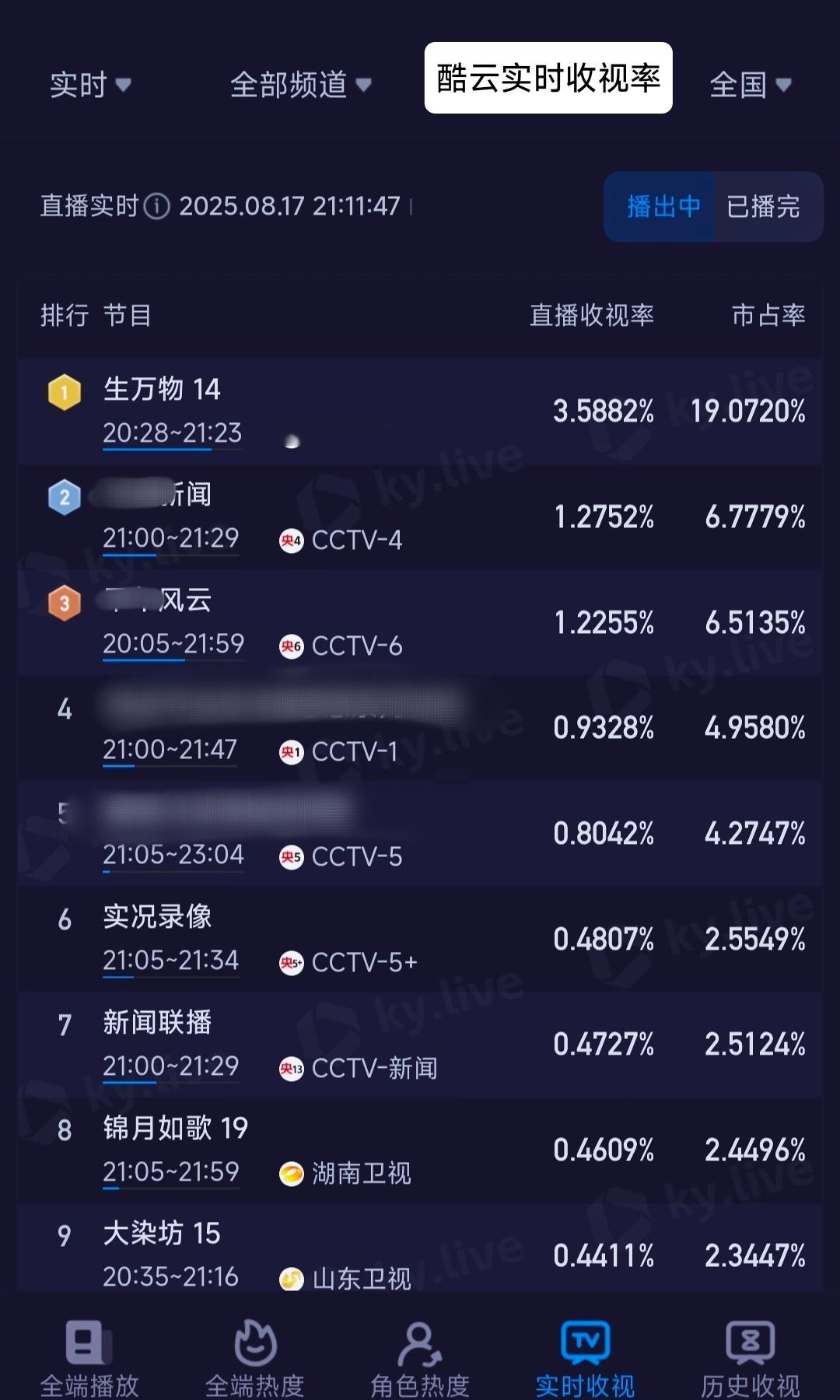Switch to 播出中 filter

click(x=663, y=206)
